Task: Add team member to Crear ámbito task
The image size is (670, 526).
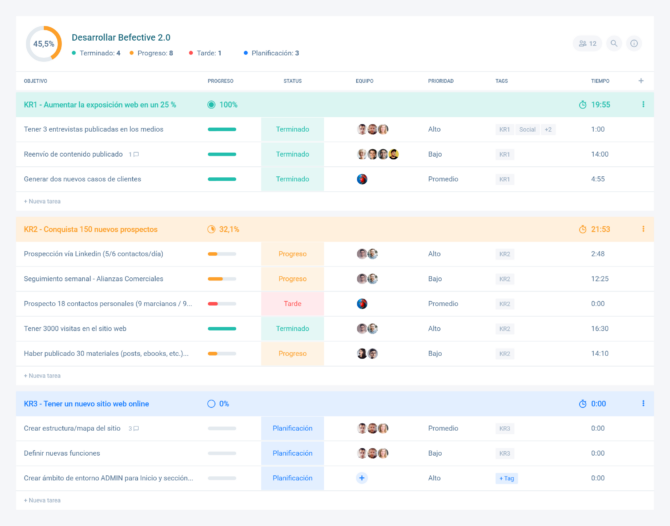Action: tap(362, 478)
